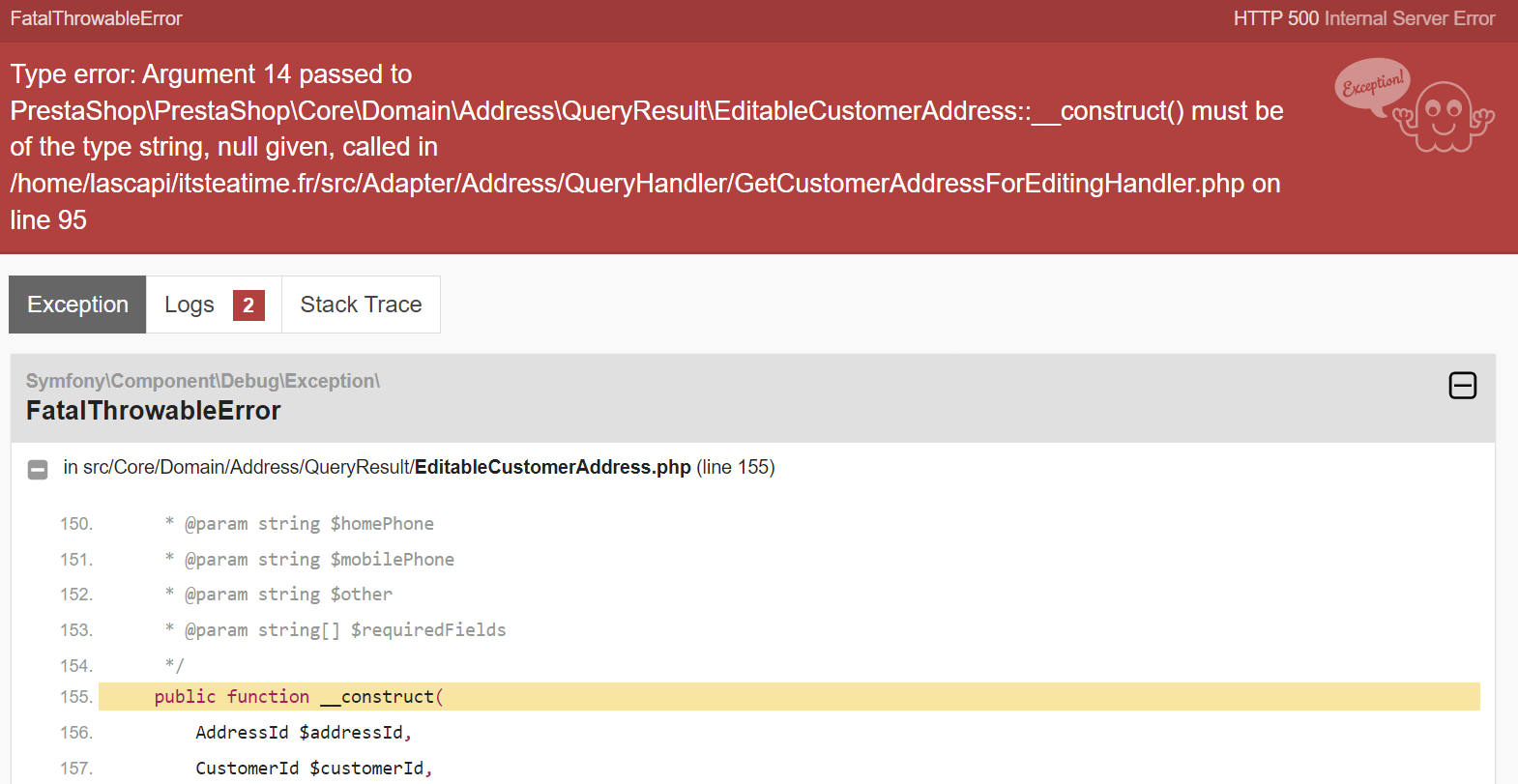Switch to the Exception tab
Viewport: 1518px width, 784px height.
[x=77, y=305]
